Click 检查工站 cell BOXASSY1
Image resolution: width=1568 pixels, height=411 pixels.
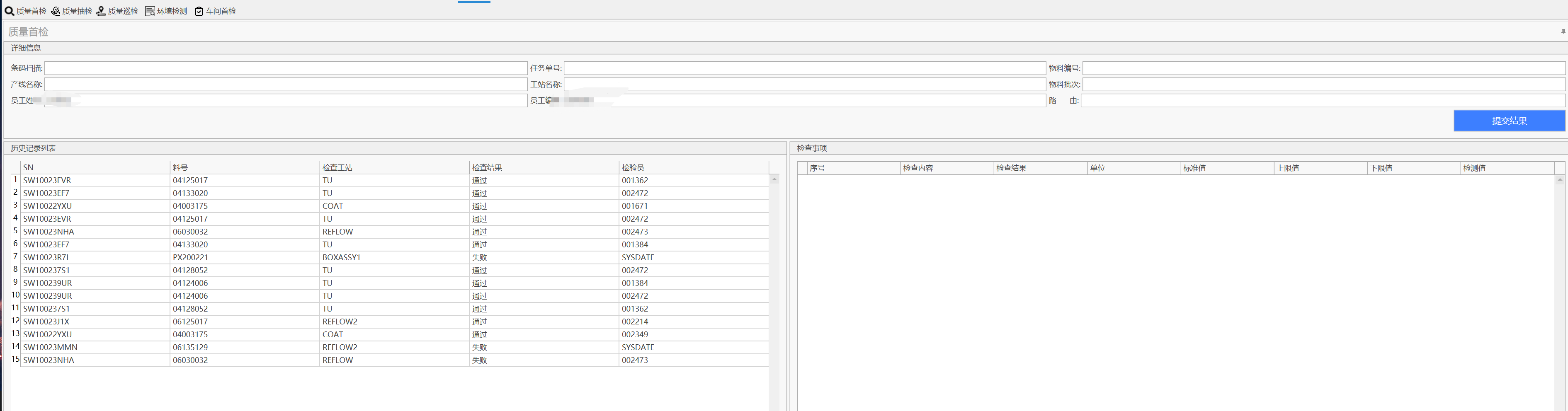coord(394,257)
